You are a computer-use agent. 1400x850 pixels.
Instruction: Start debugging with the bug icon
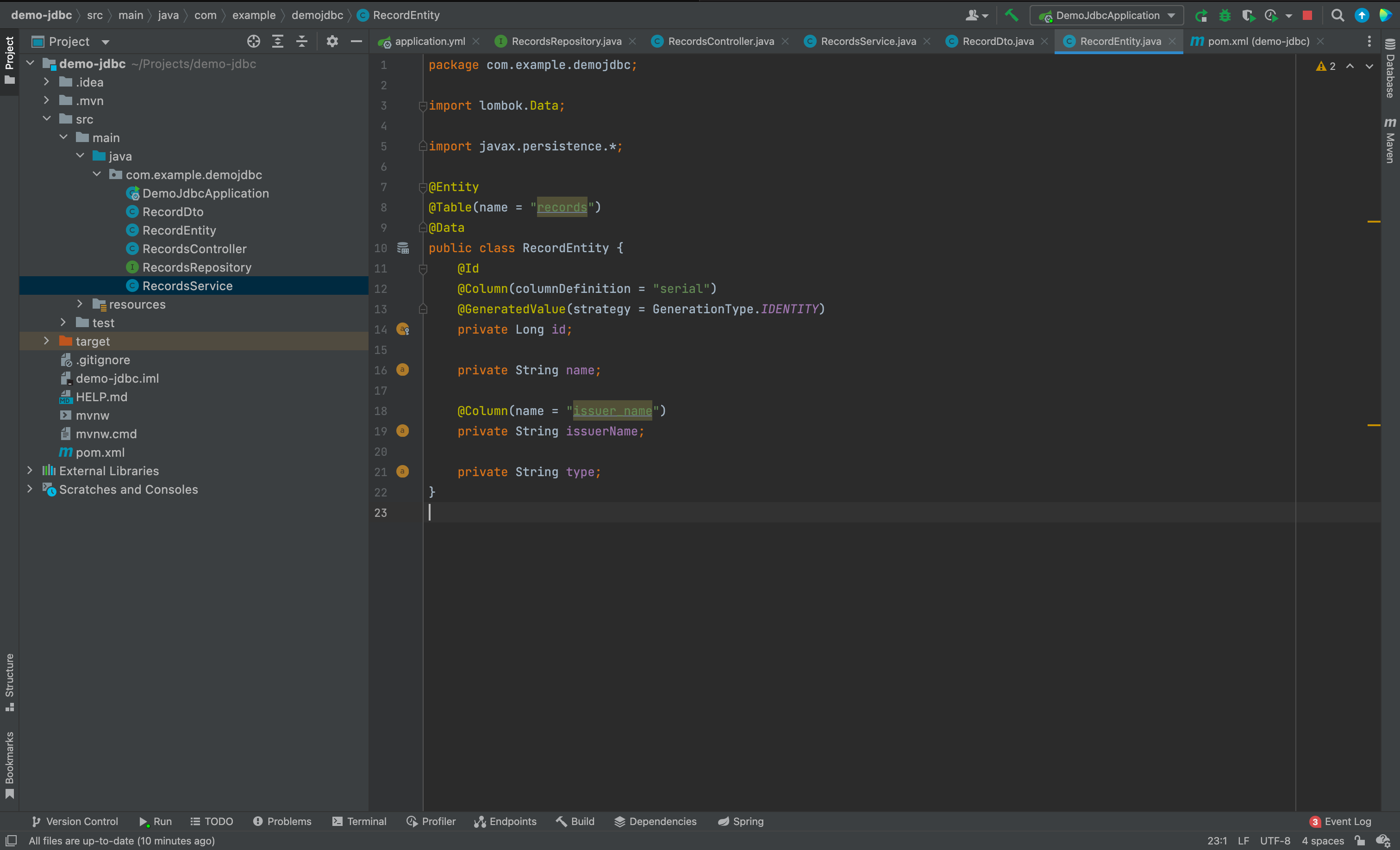tap(1225, 15)
